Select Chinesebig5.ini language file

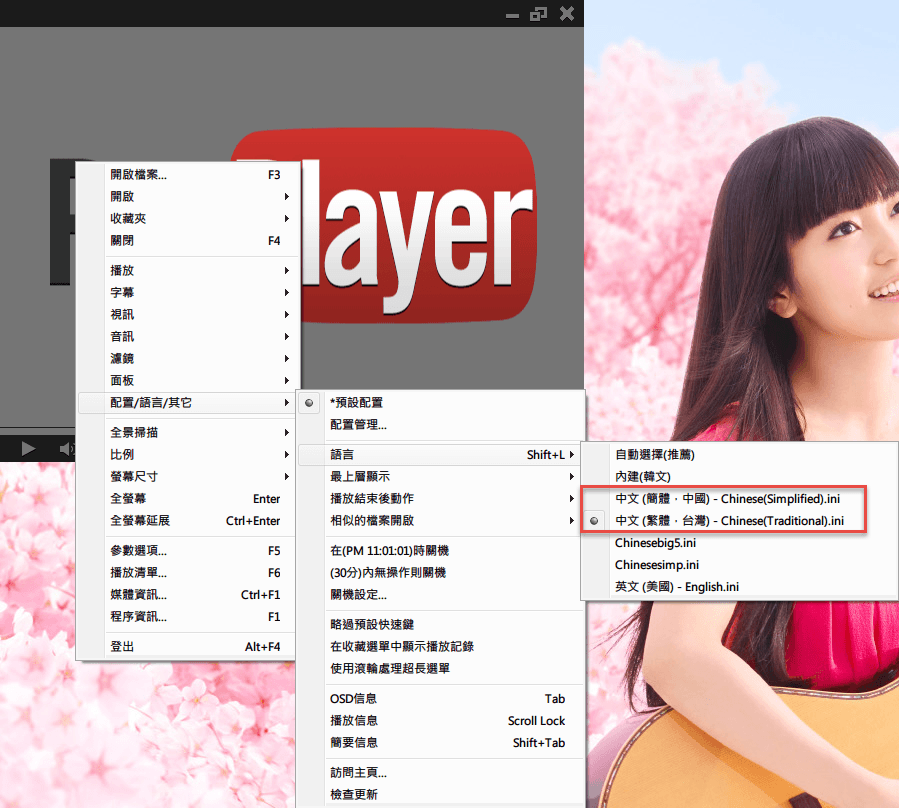tap(656, 542)
